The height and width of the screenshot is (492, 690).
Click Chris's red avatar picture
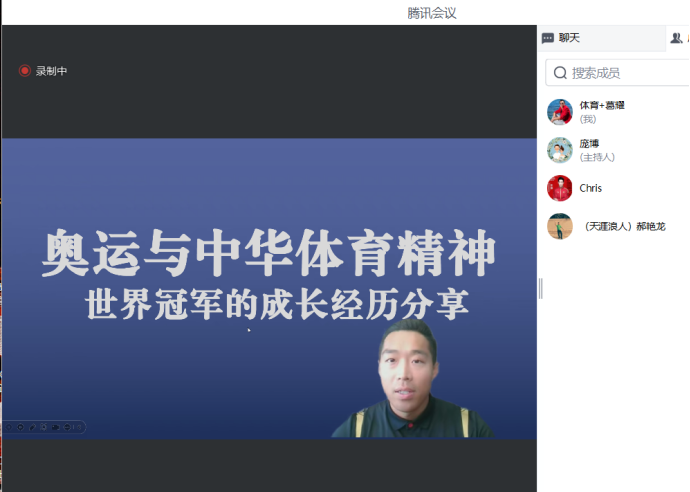point(560,188)
